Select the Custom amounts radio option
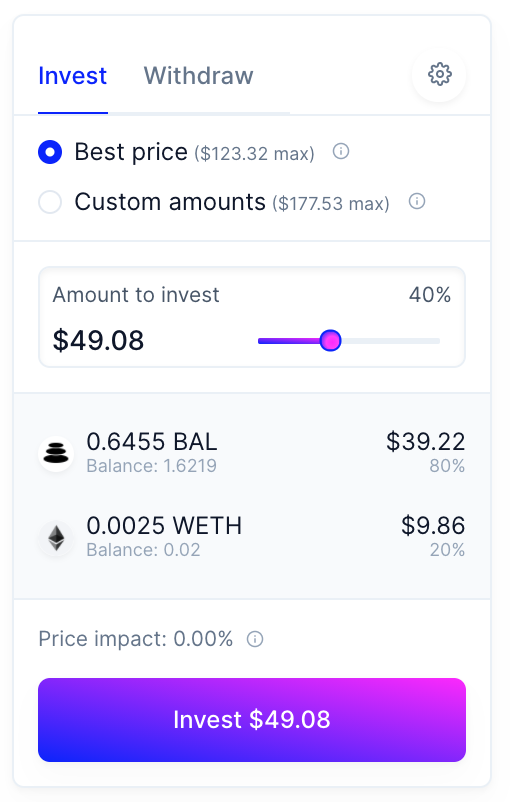Viewport: 510px width, 802px height. pyautogui.click(x=50, y=202)
